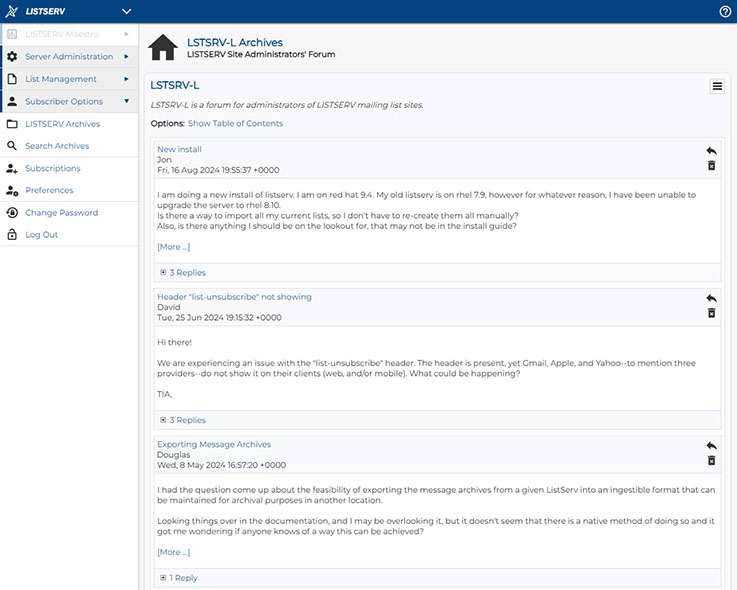Click date Wed, 8 May 2024 16:57:20
The height and width of the screenshot is (590, 737).
tap(221, 465)
